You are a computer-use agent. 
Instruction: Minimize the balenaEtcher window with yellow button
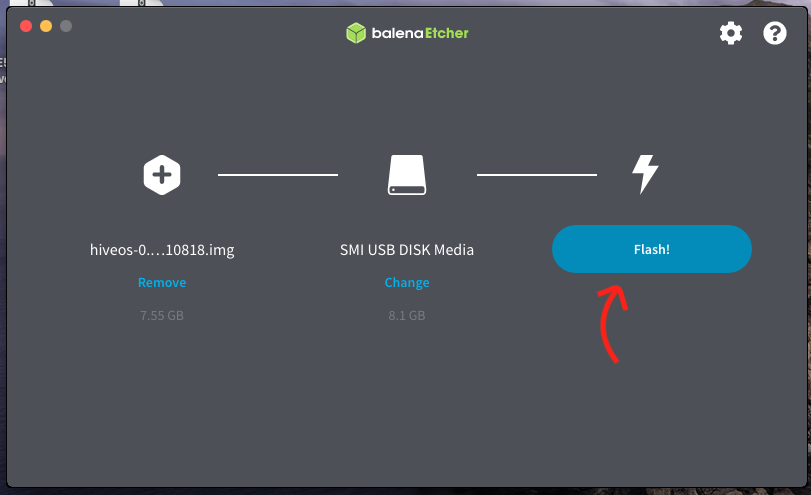click(46, 26)
